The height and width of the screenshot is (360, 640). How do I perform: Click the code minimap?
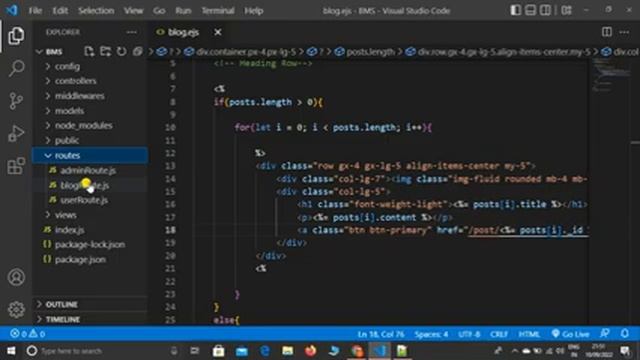point(611,76)
